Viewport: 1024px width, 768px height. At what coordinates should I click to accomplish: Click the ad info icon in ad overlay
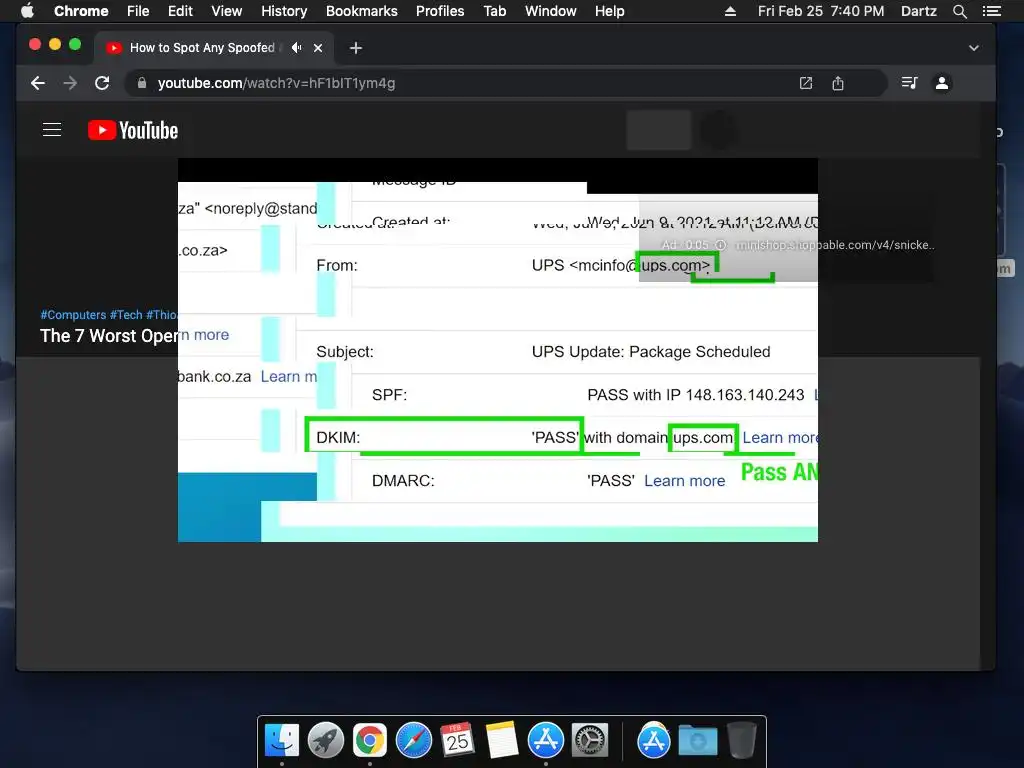point(721,245)
